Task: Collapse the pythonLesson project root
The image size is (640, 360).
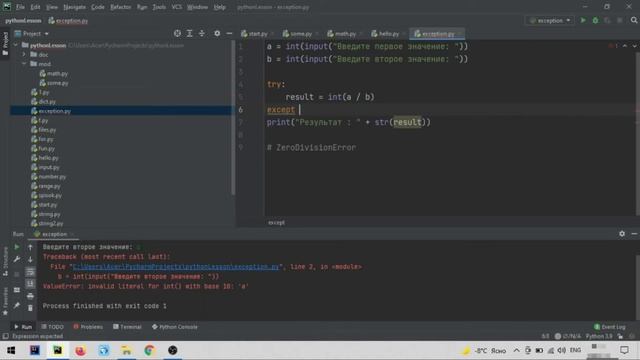Action: click(16, 45)
